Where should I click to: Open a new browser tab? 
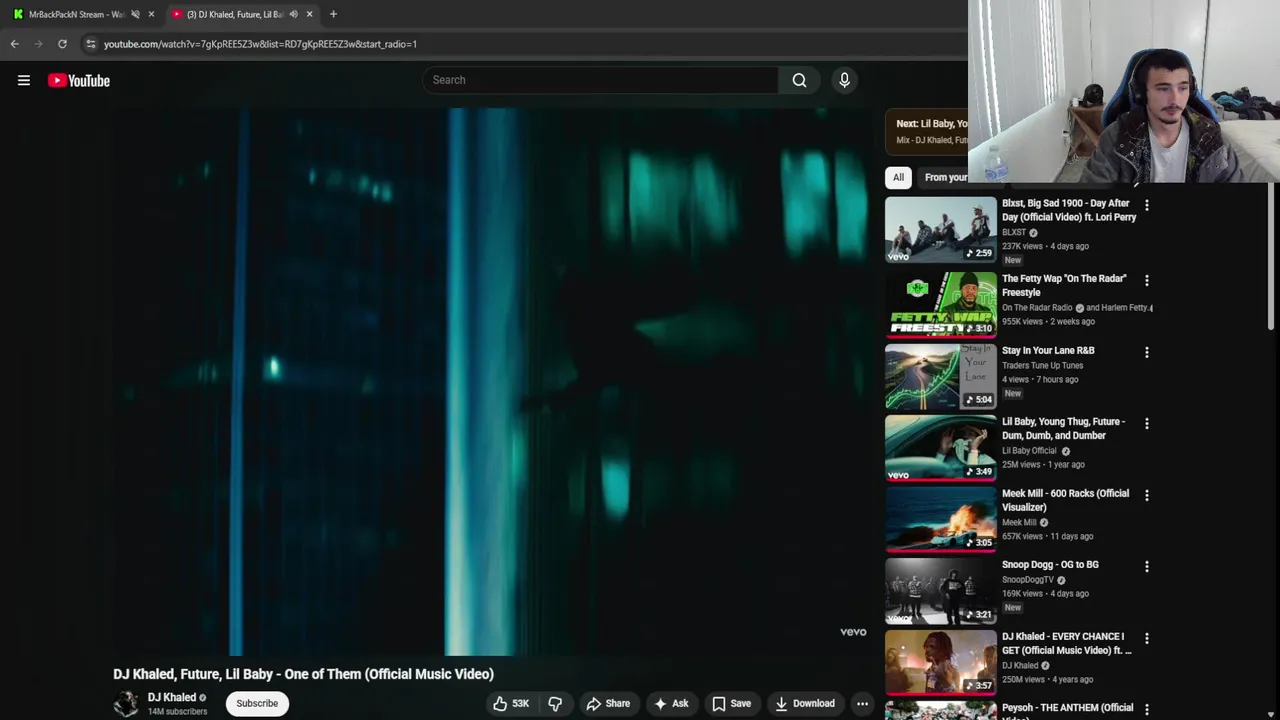pyautogui.click(x=333, y=14)
